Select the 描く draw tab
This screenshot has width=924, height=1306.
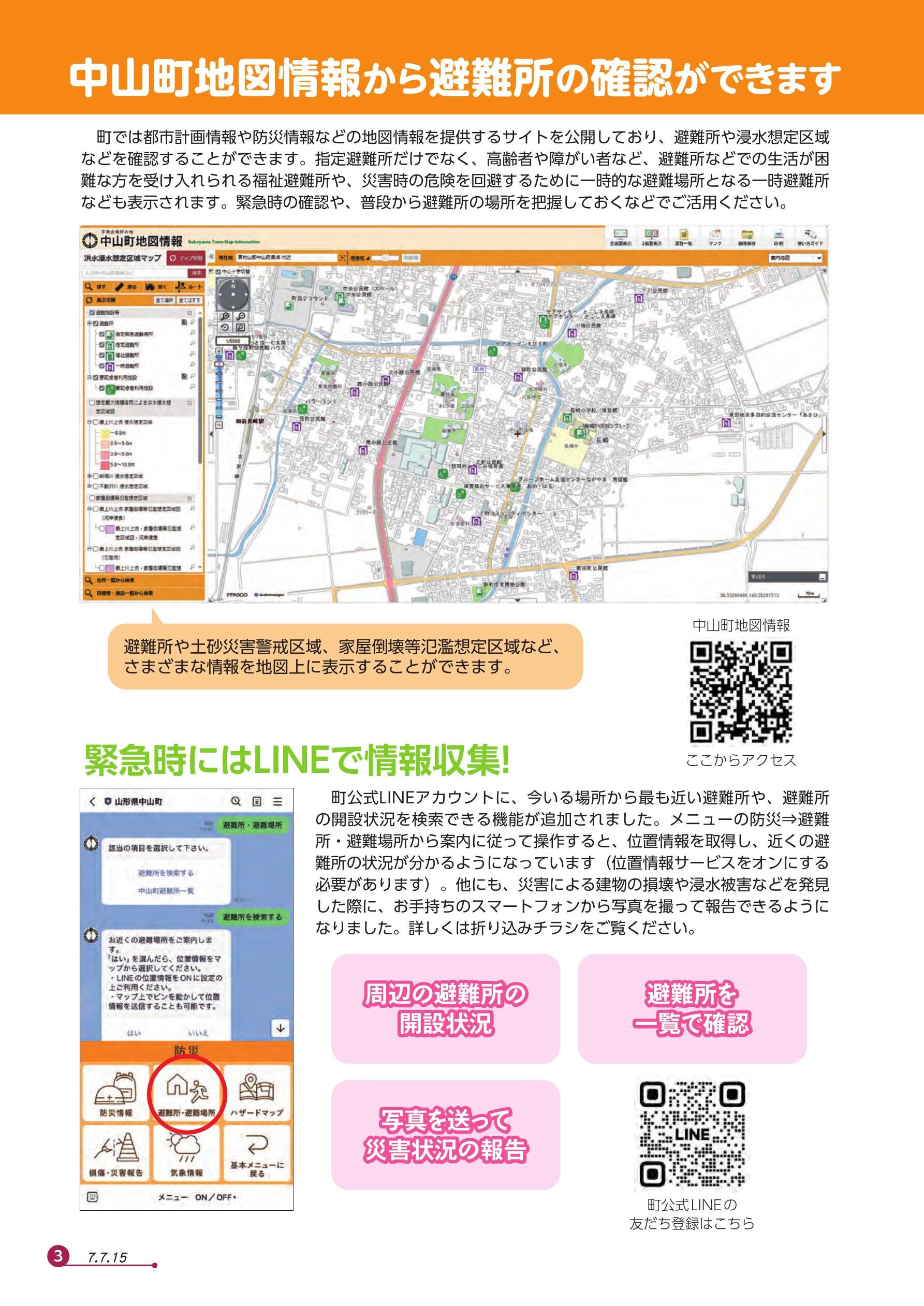(x=159, y=287)
